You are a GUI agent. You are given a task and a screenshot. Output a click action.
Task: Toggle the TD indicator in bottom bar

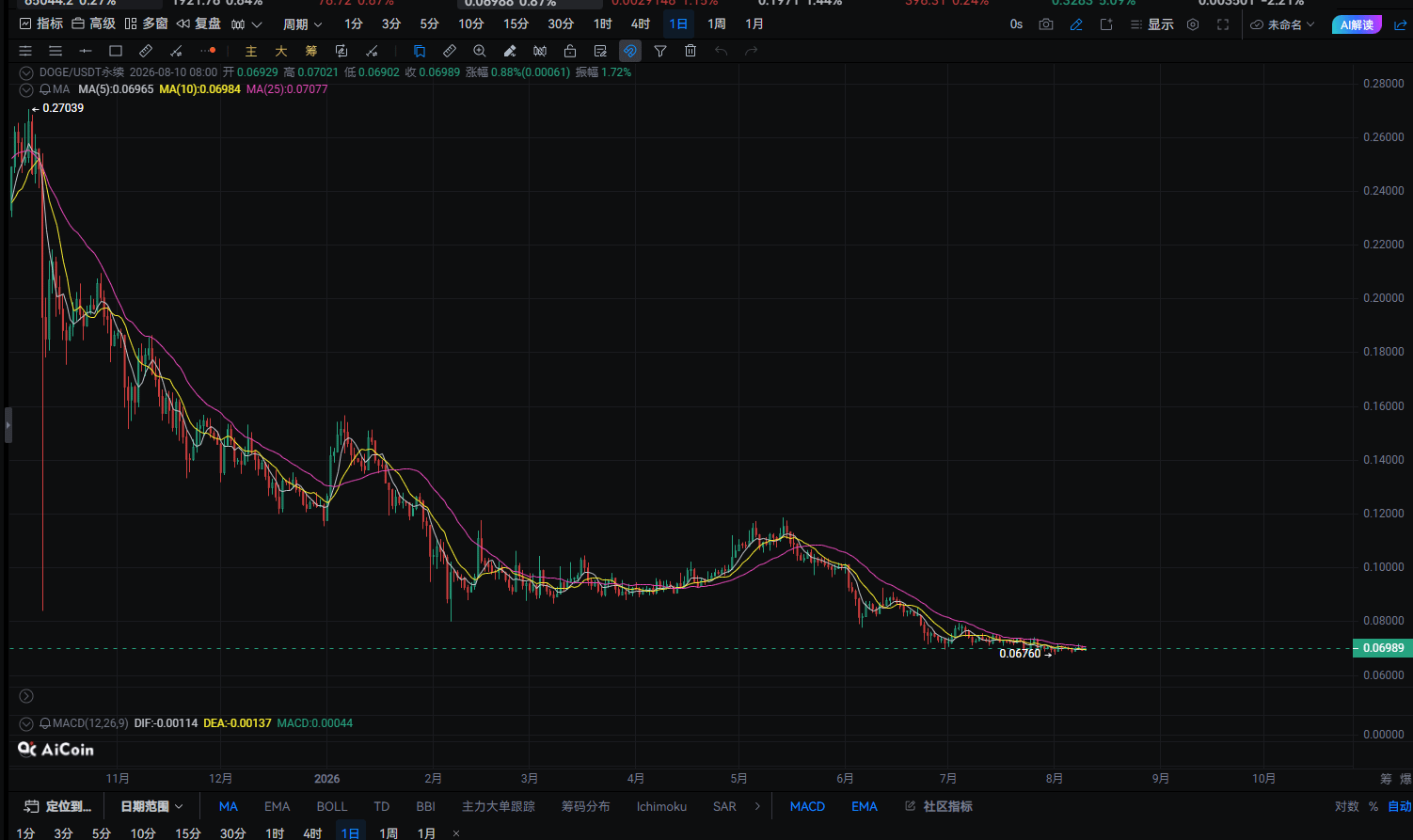point(381,806)
